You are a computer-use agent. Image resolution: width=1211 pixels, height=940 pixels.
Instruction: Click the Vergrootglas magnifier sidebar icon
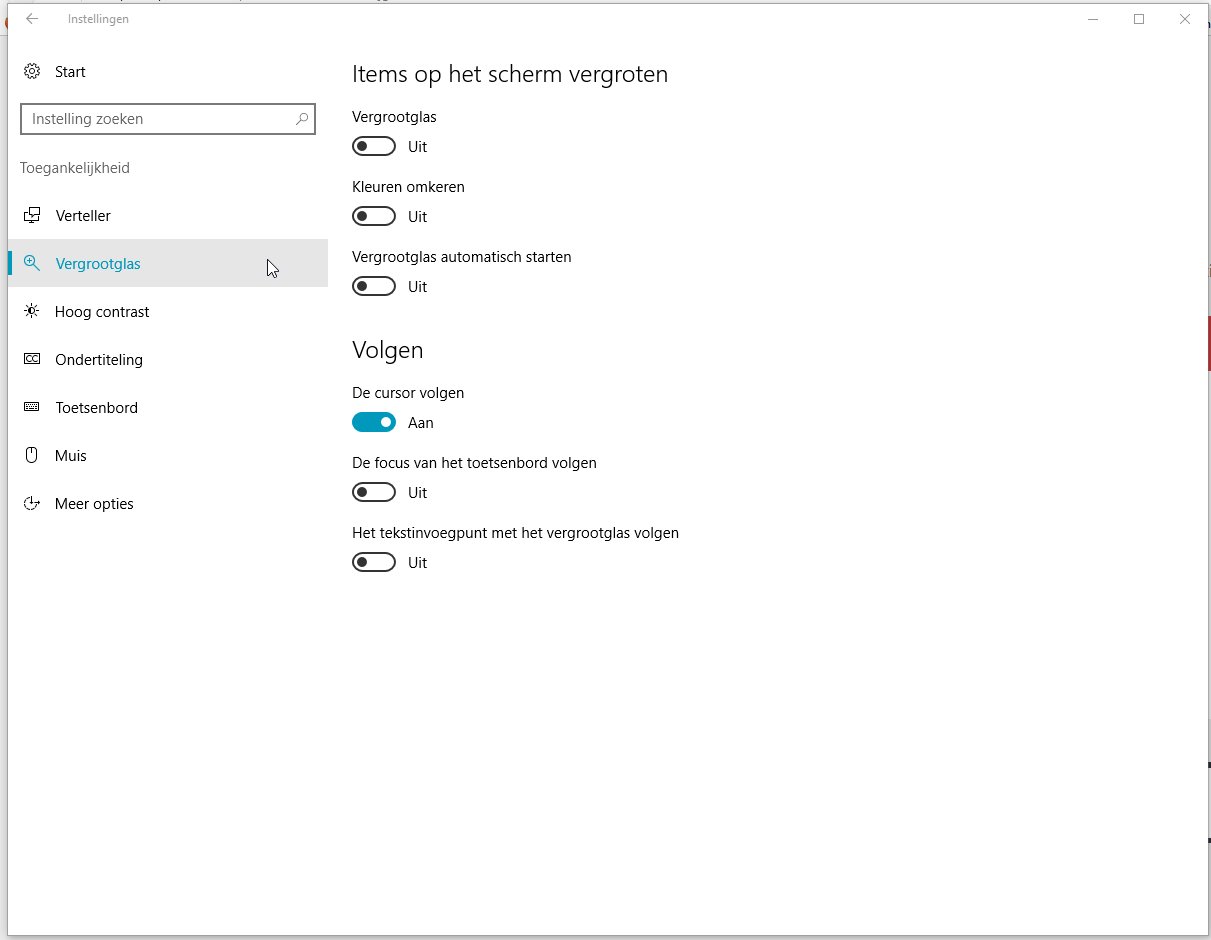32,264
